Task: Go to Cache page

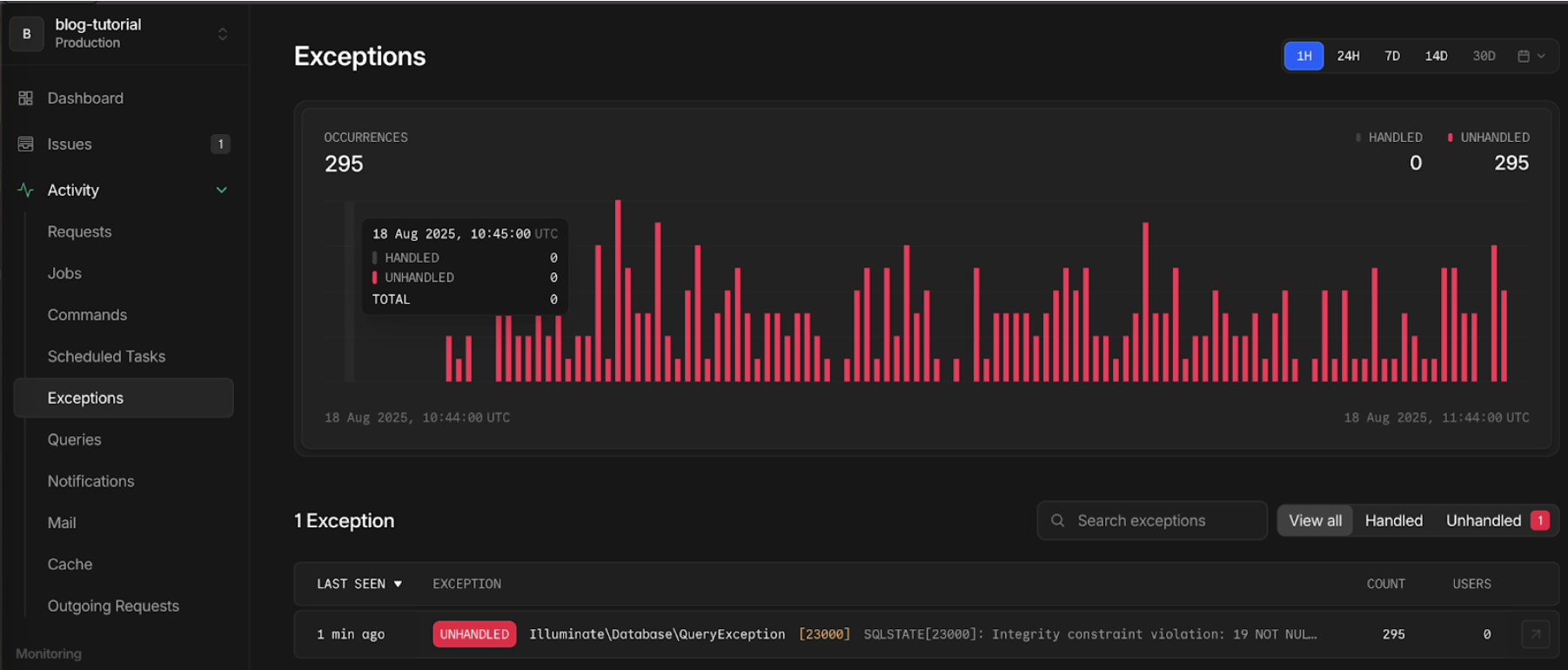Action: [70, 564]
